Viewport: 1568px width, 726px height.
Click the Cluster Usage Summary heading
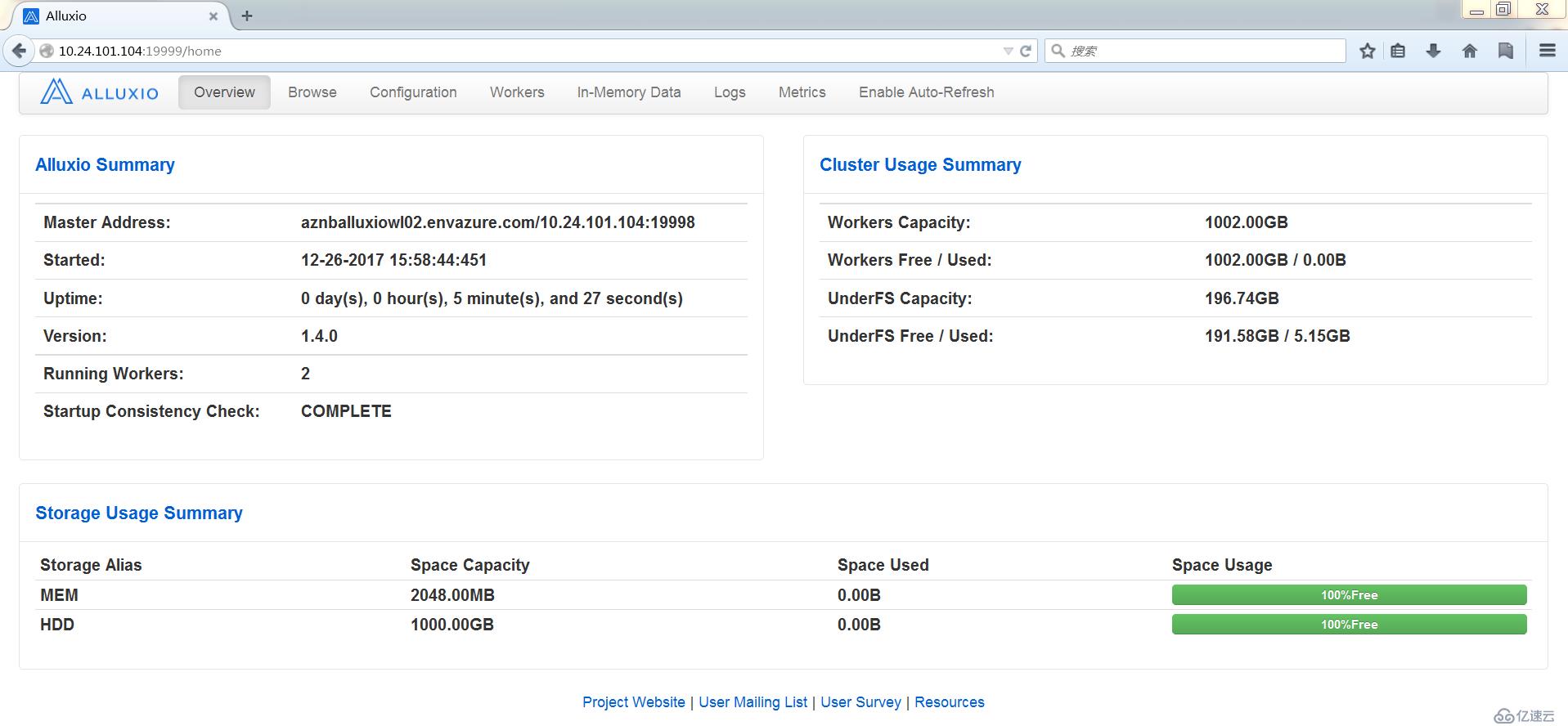coord(920,164)
